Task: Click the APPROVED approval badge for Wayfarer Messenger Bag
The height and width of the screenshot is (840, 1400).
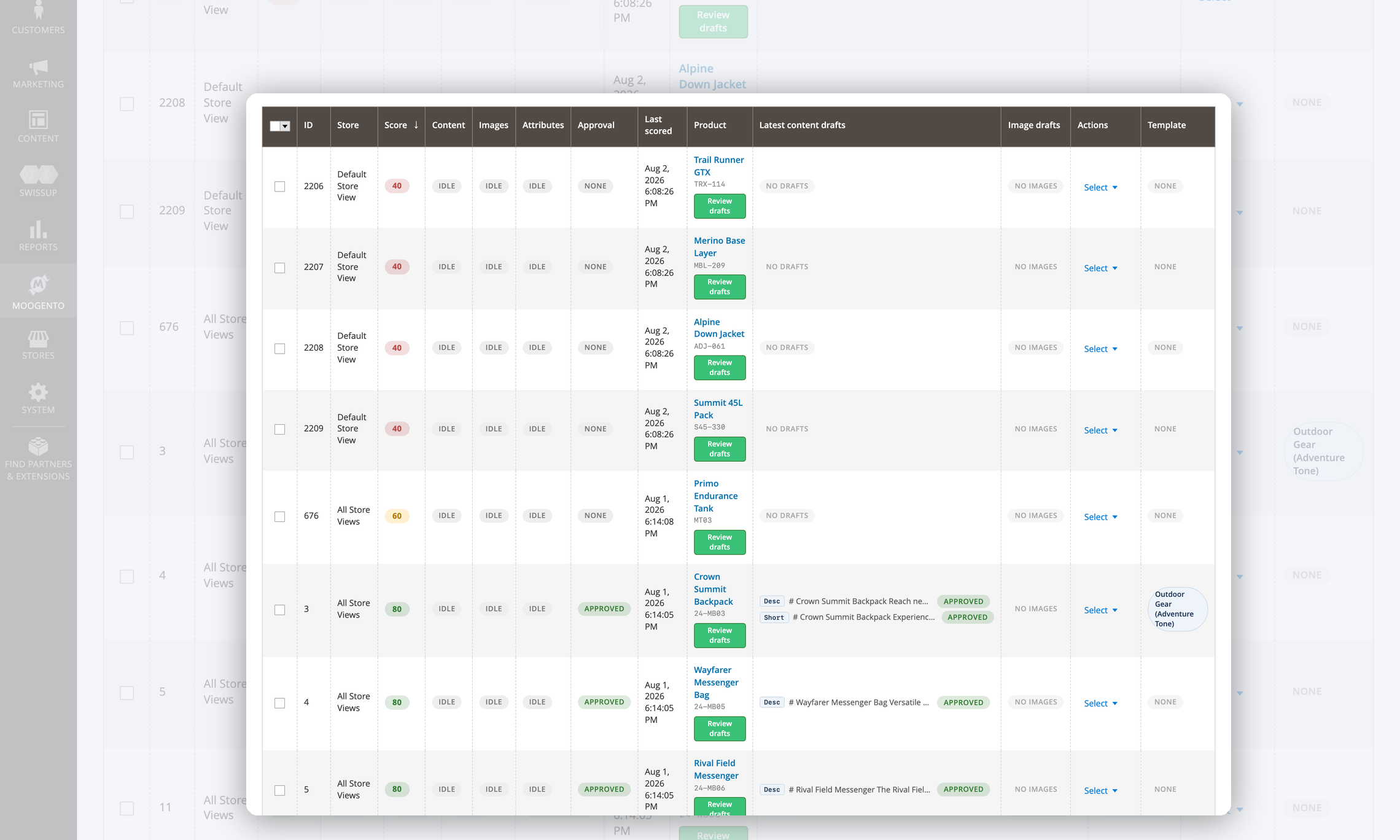Action: [604, 702]
